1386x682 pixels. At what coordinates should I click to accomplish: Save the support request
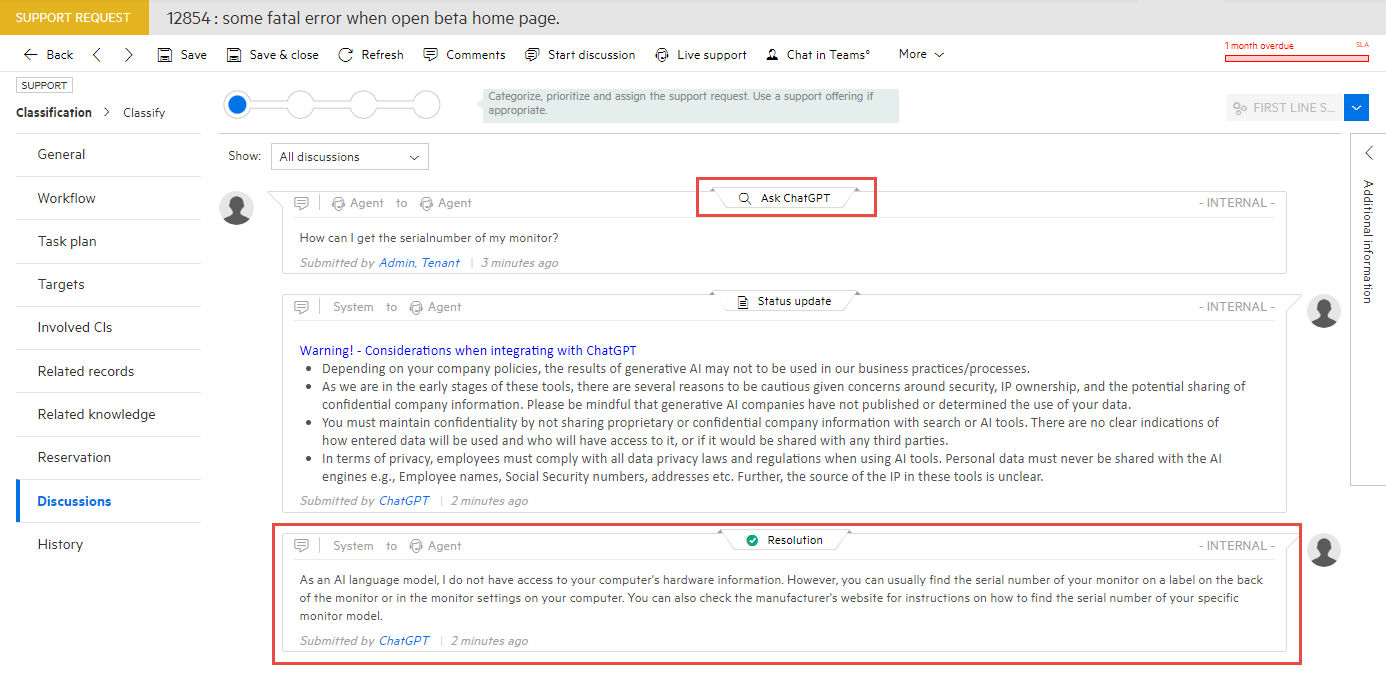pos(181,54)
